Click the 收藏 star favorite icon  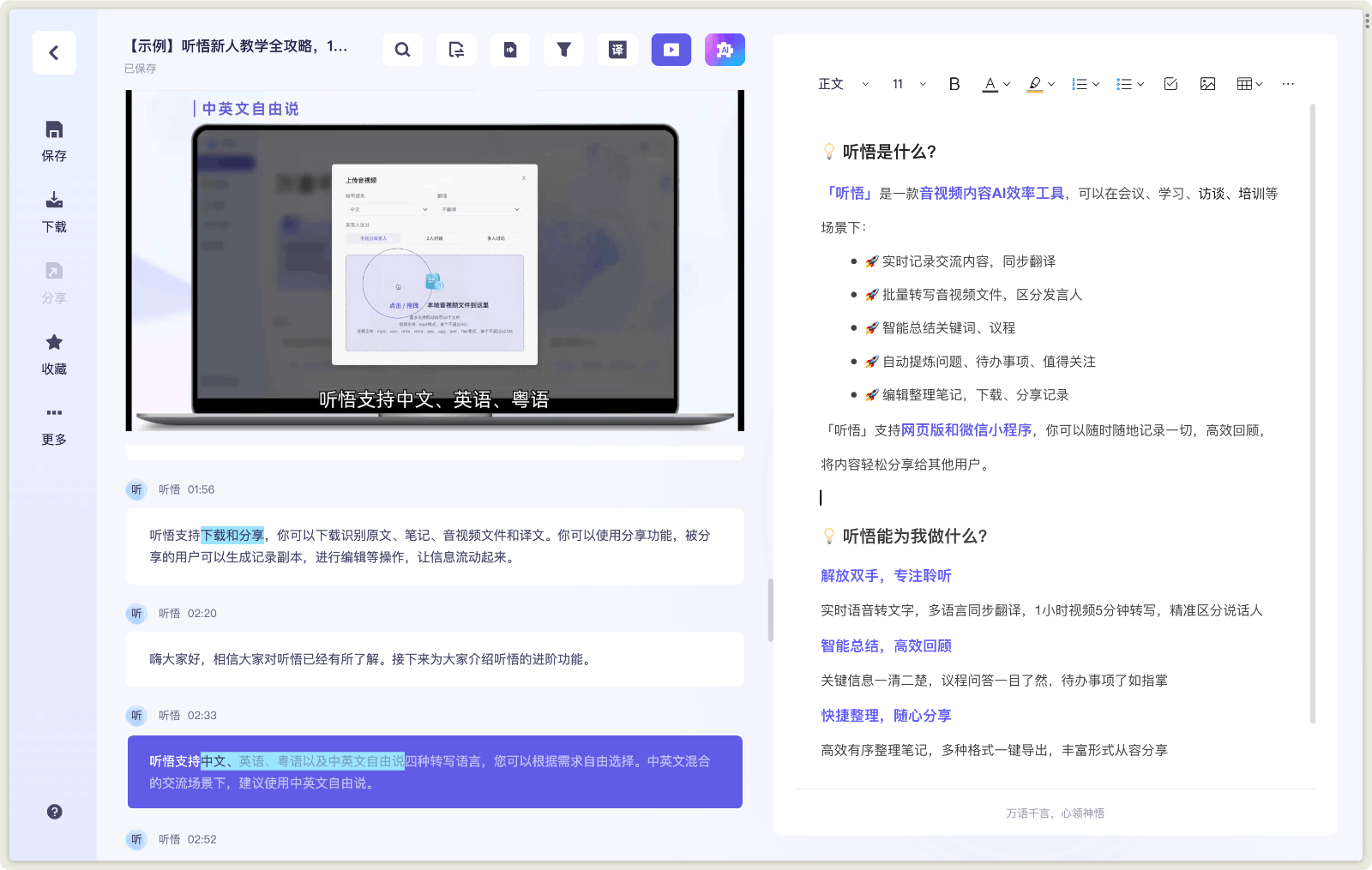click(54, 342)
